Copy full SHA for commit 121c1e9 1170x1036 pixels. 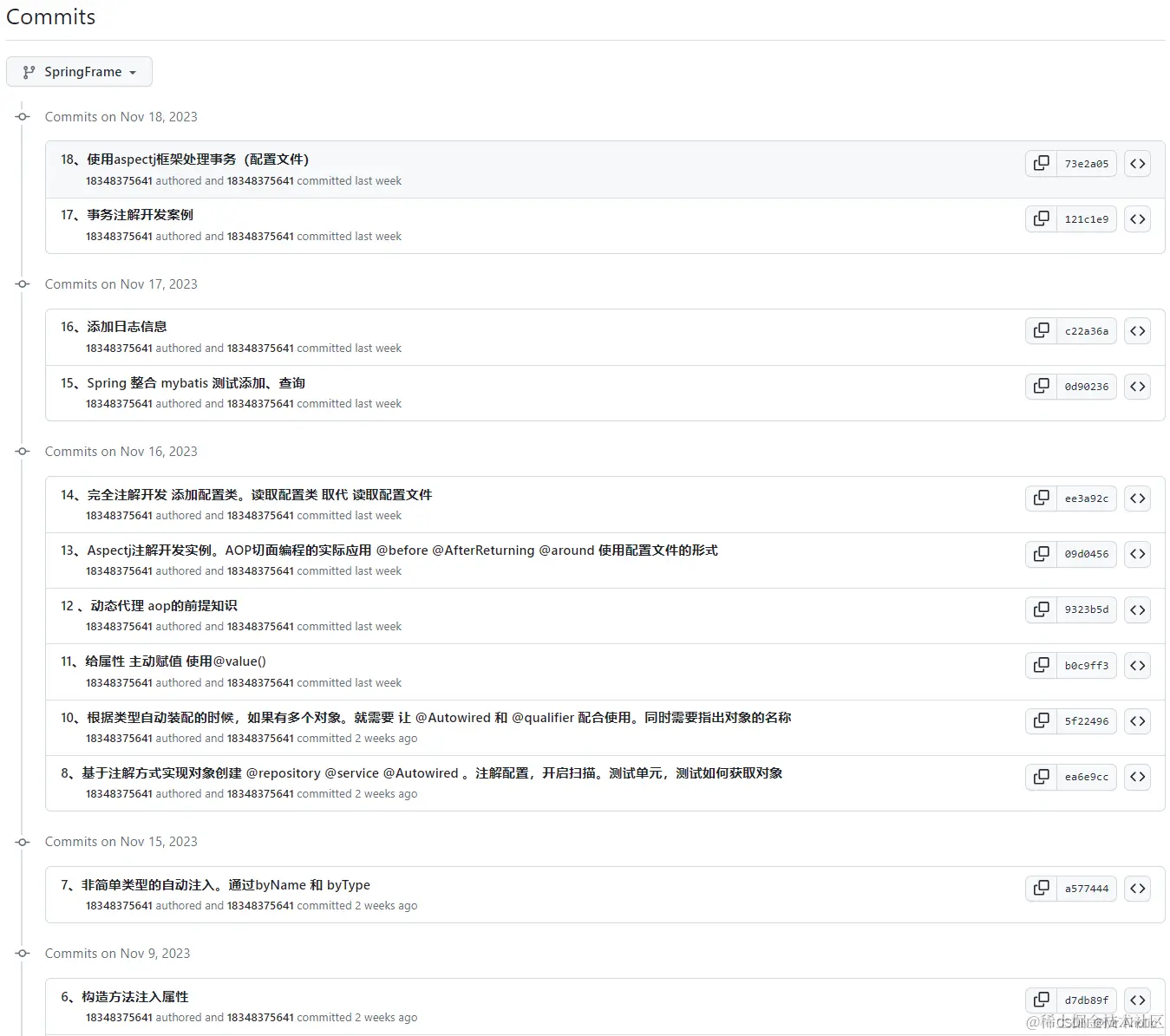pos(1041,218)
